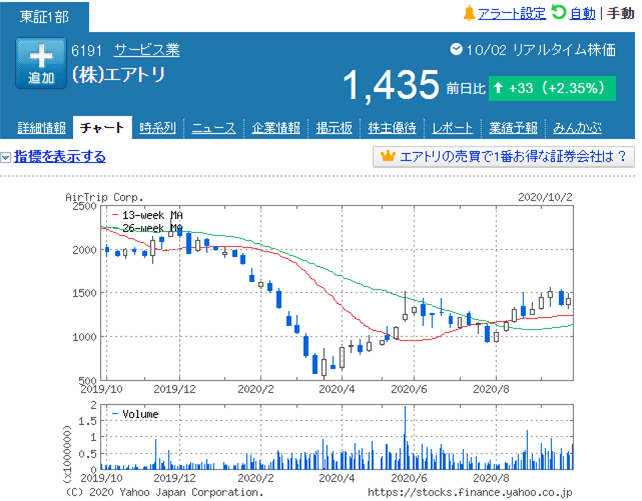Image resolution: width=642 pixels, height=501 pixels.
Task: Click the 2020/10/2 chart date label
Action: coord(545,197)
